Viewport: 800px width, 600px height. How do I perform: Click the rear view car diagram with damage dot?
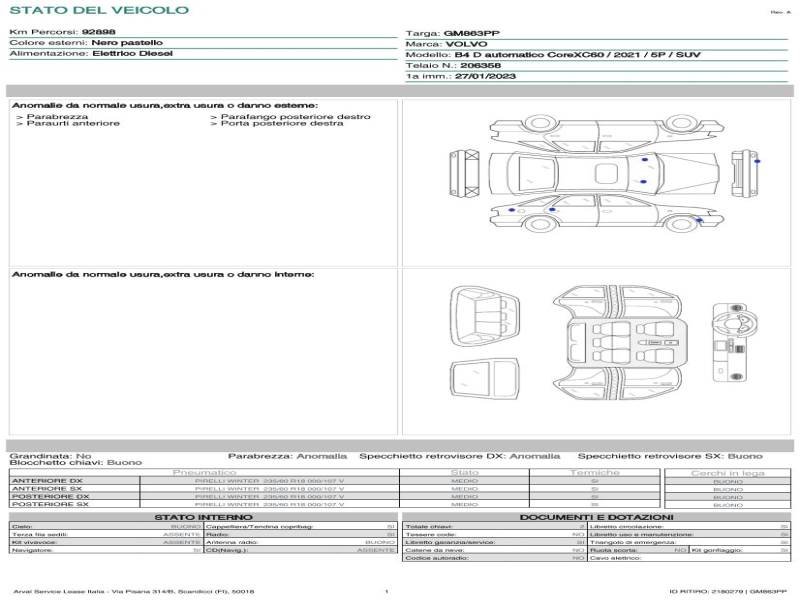(742, 173)
